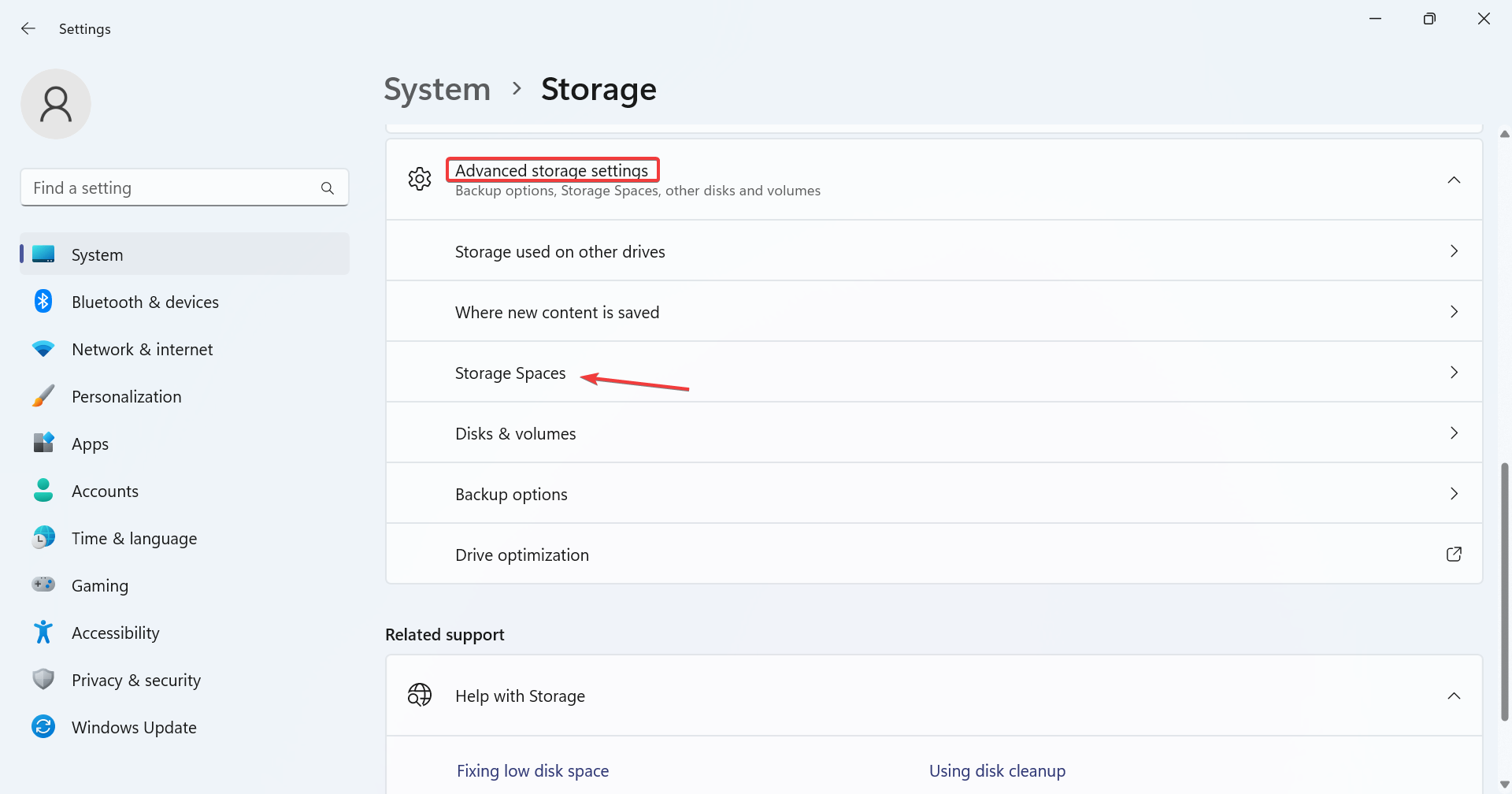Open Personalization via the paintbrush icon
Viewport: 1512px width, 794px height.
point(43,395)
